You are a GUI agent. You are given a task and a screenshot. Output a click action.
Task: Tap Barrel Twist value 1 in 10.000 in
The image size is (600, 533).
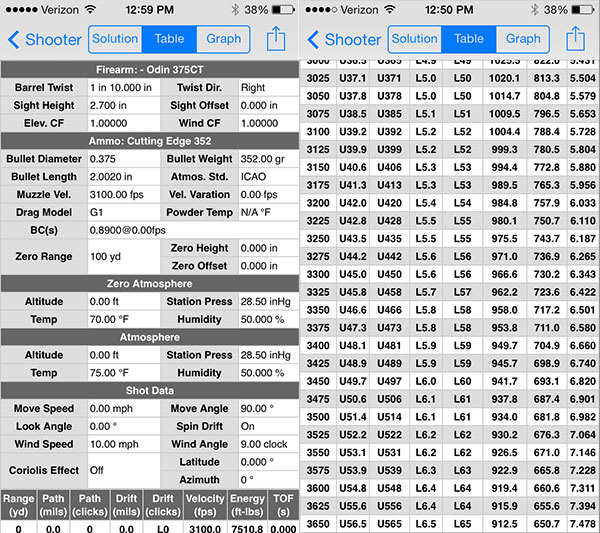[x=124, y=88]
